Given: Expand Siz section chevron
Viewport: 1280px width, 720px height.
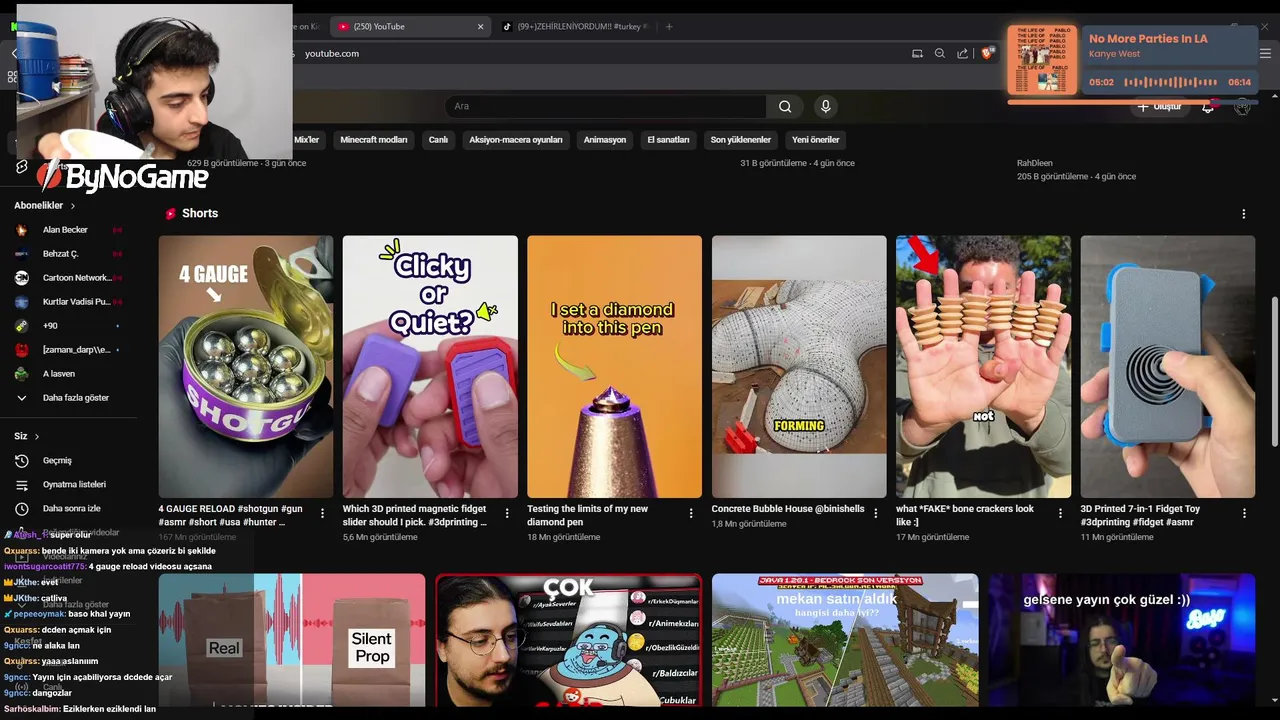Looking at the screenshot, I should pos(37,437).
